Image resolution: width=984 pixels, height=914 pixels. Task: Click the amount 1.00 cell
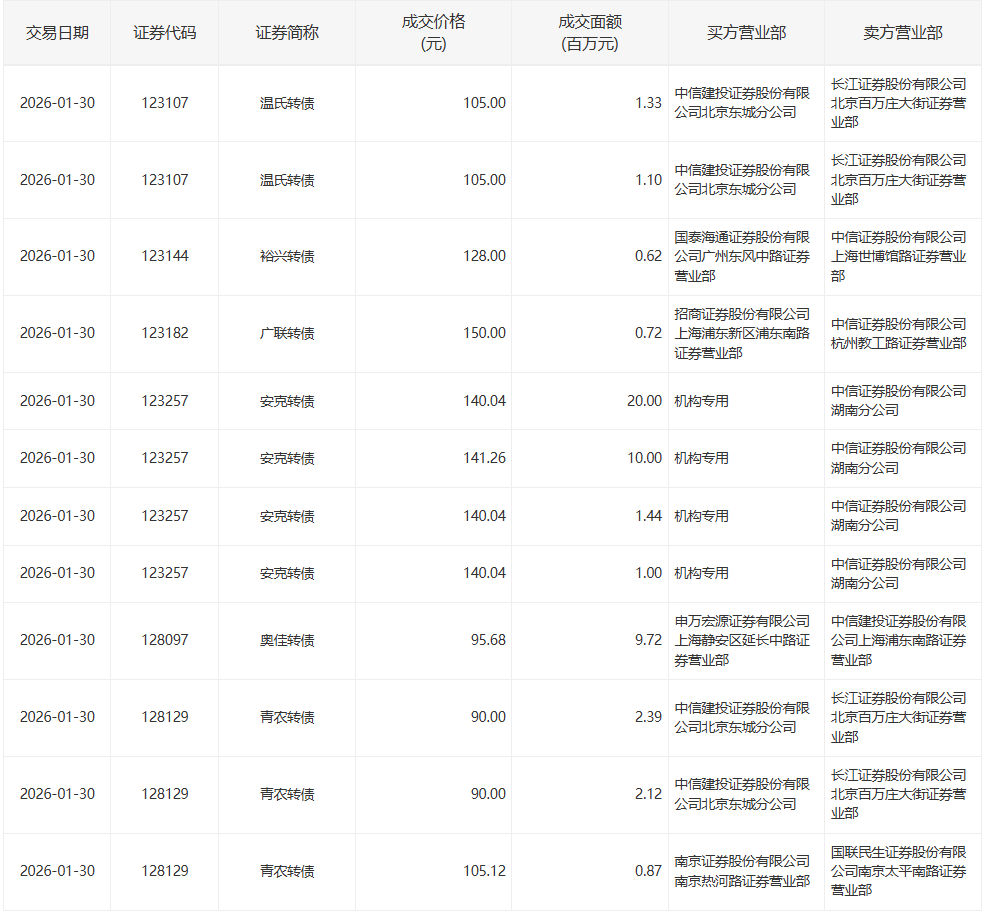(590, 573)
